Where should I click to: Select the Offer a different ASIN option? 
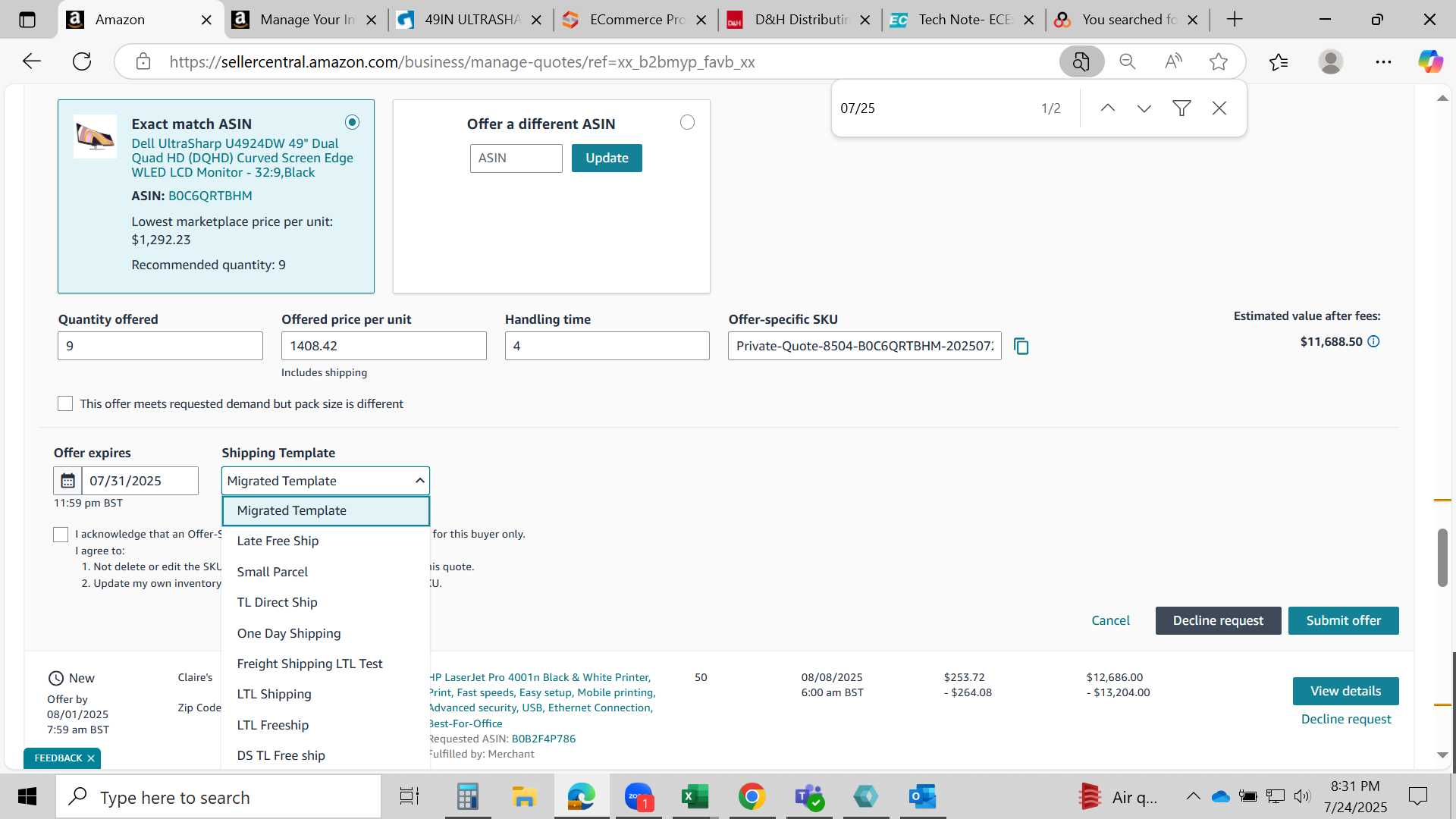tap(687, 122)
